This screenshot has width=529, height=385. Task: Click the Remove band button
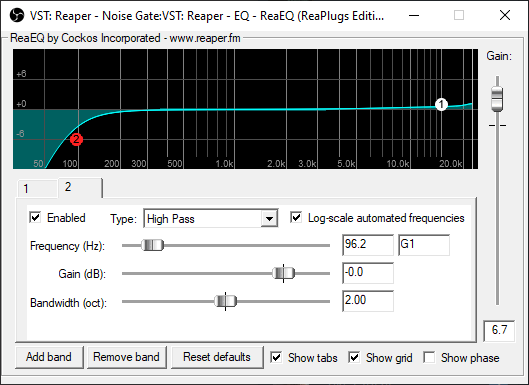tap(127, 357)
